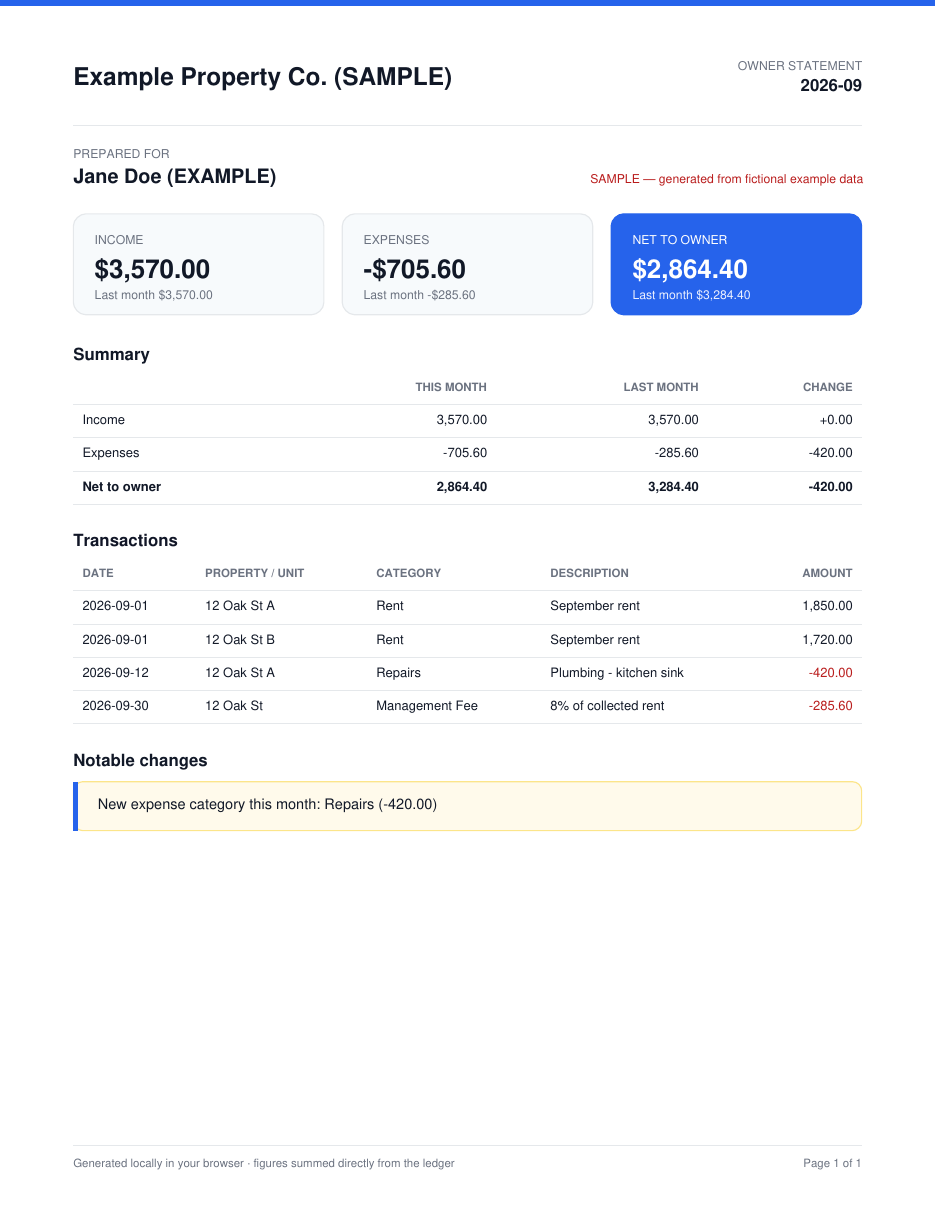Select the Income row label in Summary
The height and width of the screenshot is (1210, 935).
104,420
